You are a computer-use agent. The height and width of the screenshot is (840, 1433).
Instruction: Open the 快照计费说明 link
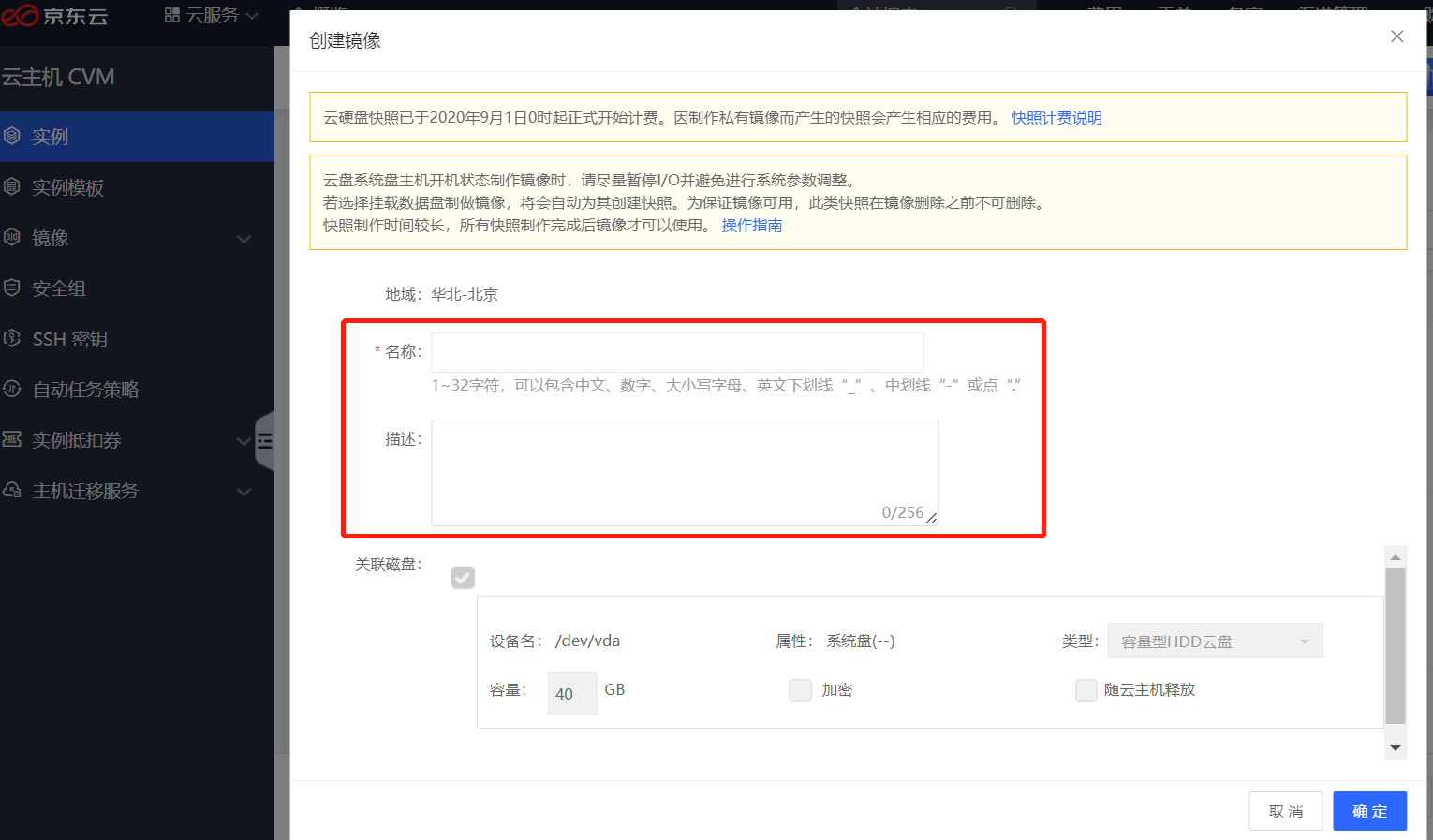1056,118
